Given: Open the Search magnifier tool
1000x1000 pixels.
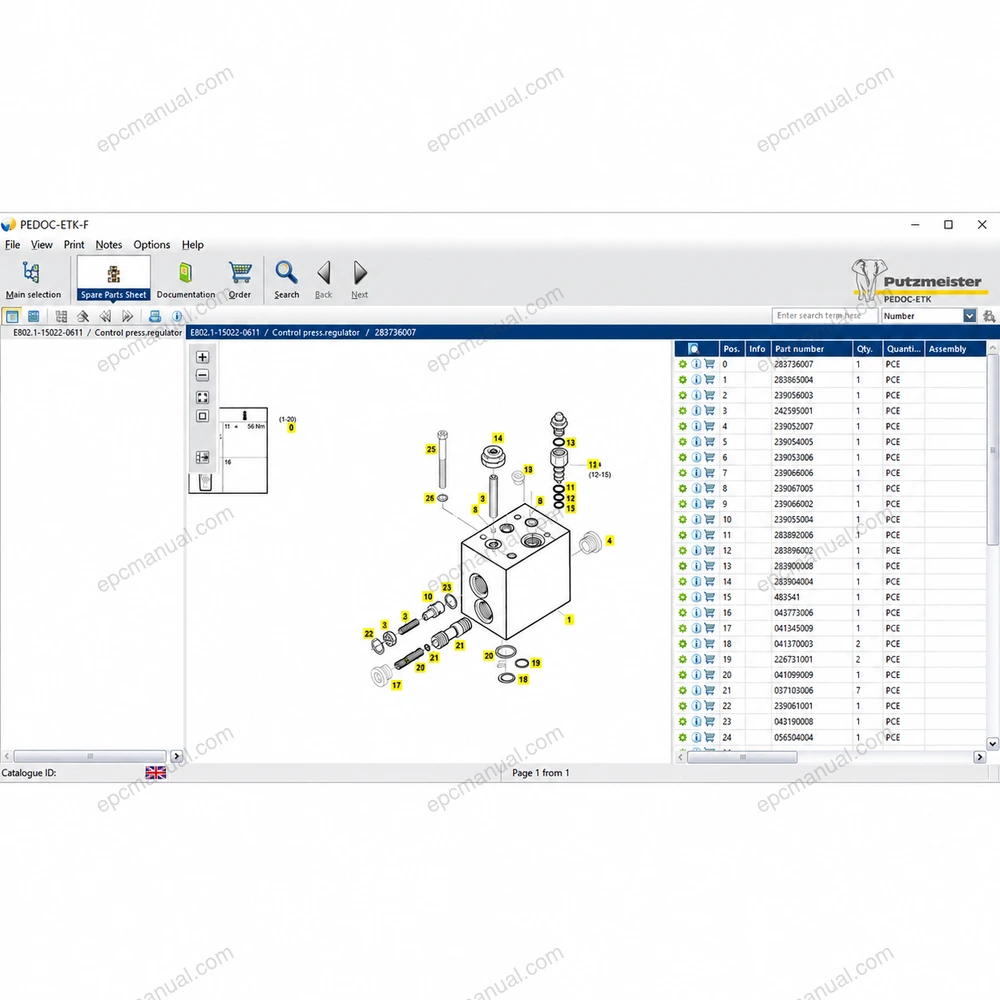Looking at the screenshot, I should [x=286, y=279].
